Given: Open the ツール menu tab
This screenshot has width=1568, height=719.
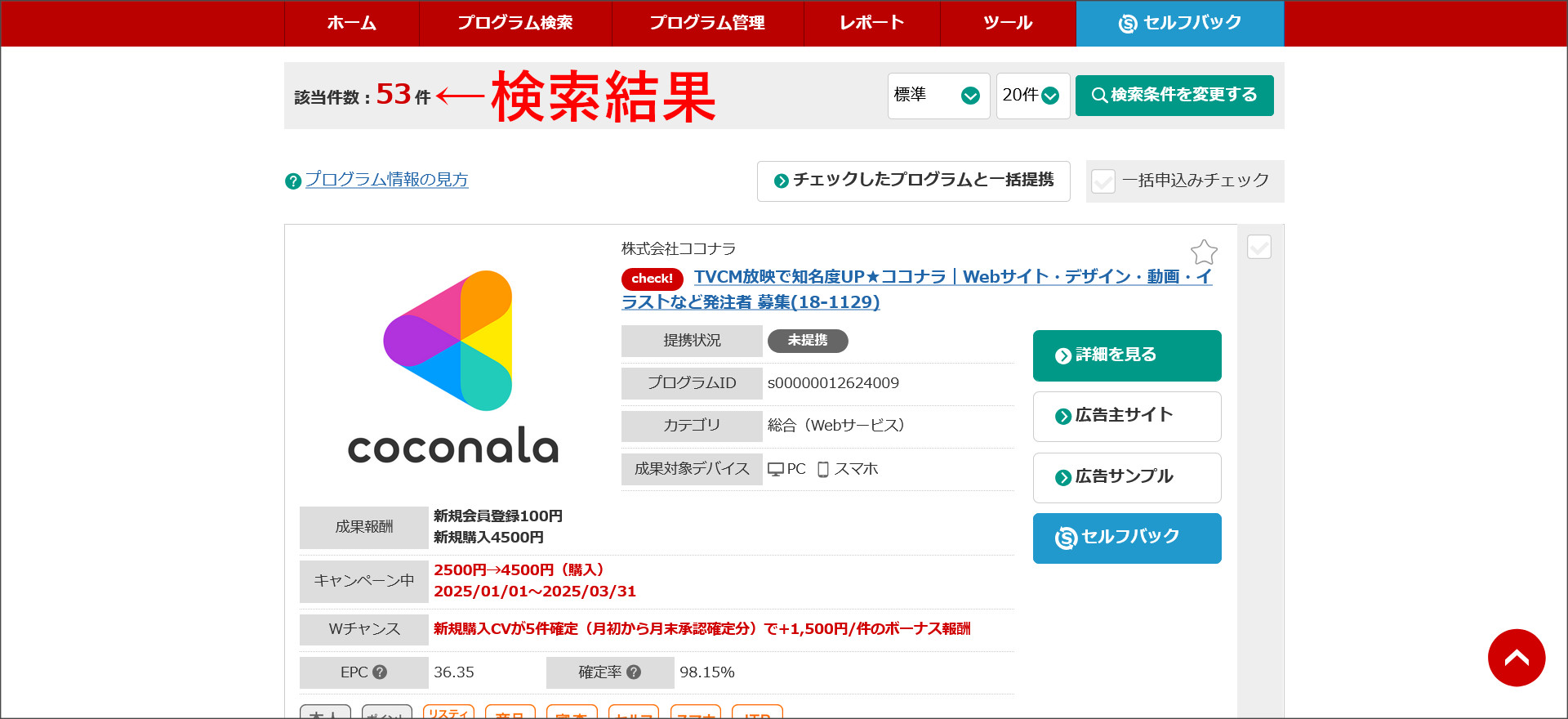Looking at the screenshot, I should coord(1008,23).
